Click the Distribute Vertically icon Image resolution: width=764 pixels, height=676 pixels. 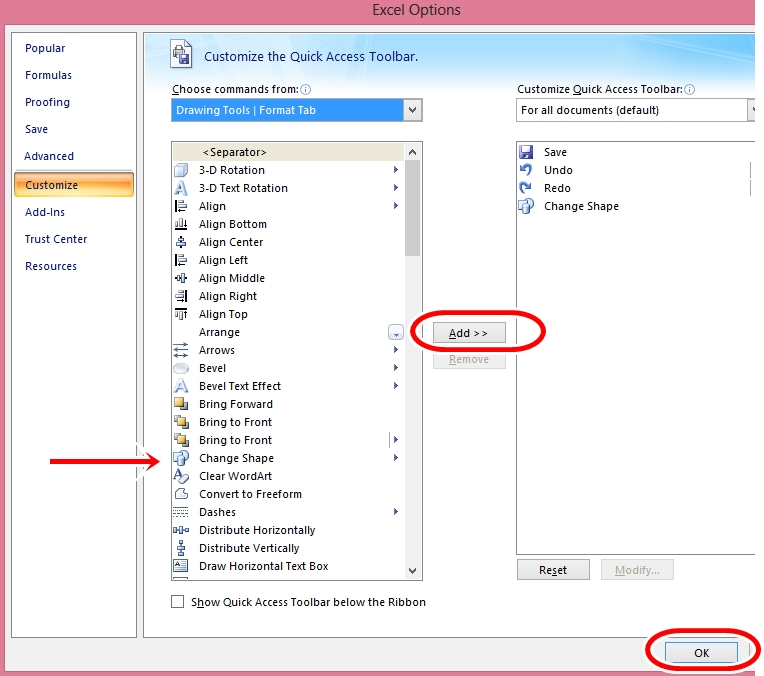click(x=181, y=548)
